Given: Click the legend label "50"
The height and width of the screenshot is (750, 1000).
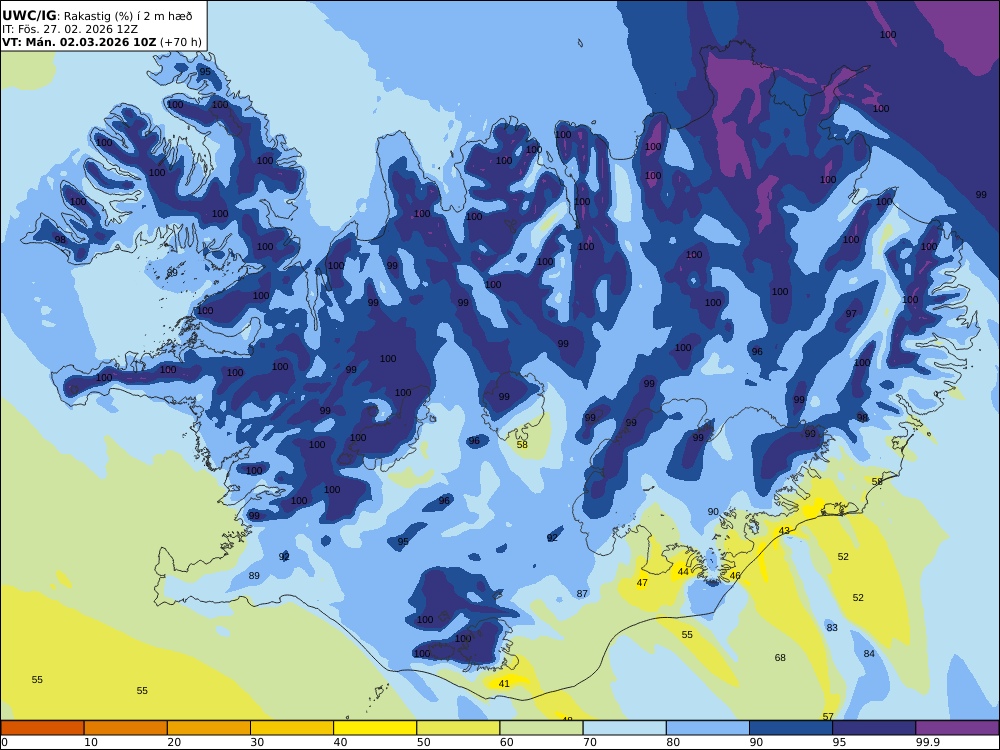Looking at the screenshot, I should point(423,742).
